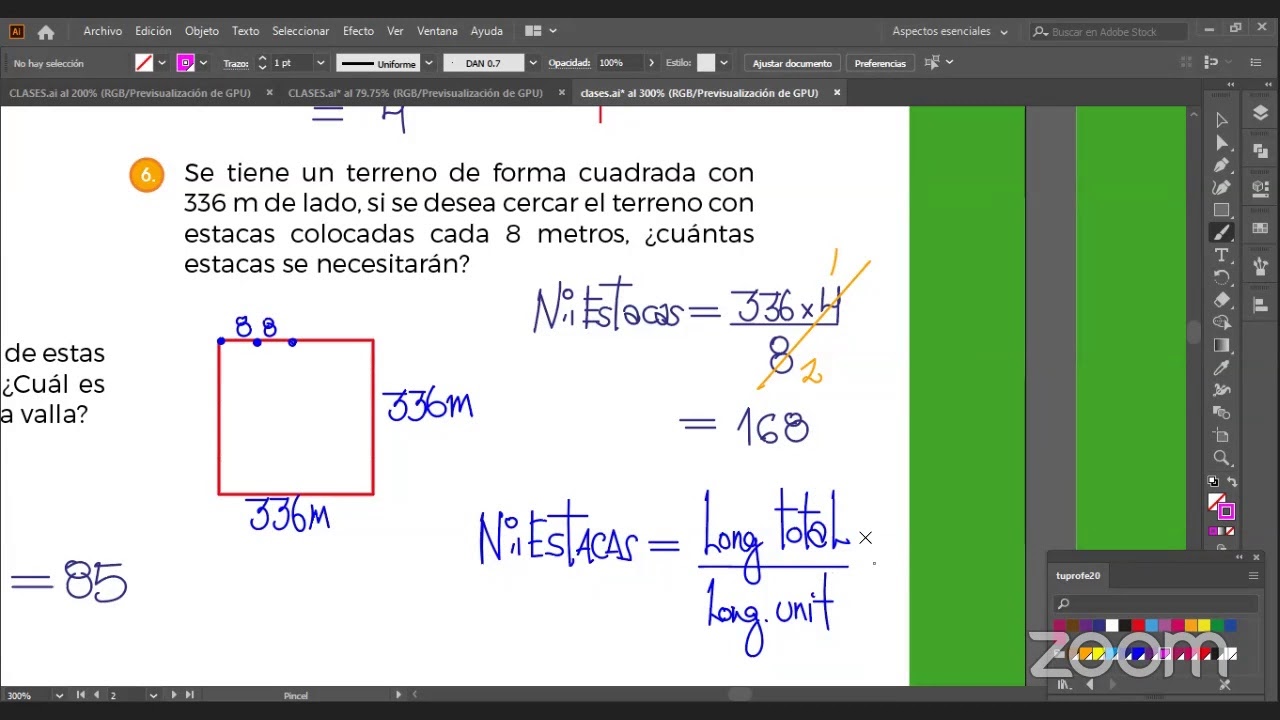Select the Curvature tool
This screenshot has width=1280, height=720.
(1221, 187)
